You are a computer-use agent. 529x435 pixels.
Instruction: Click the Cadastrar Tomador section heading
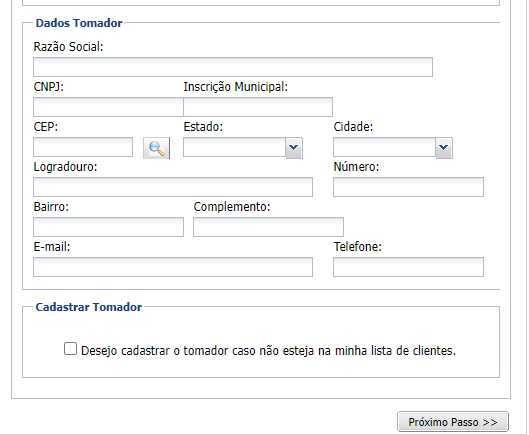coord(89,307)
